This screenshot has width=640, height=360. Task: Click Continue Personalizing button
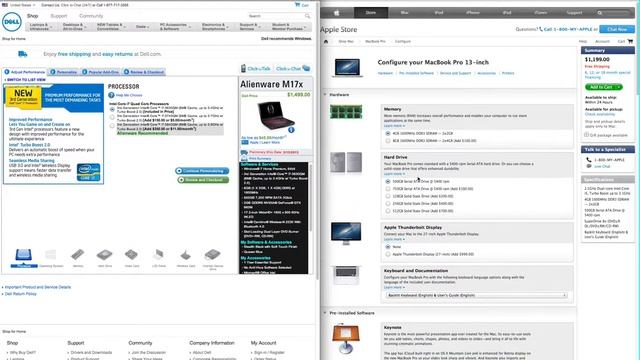(202, 171)
